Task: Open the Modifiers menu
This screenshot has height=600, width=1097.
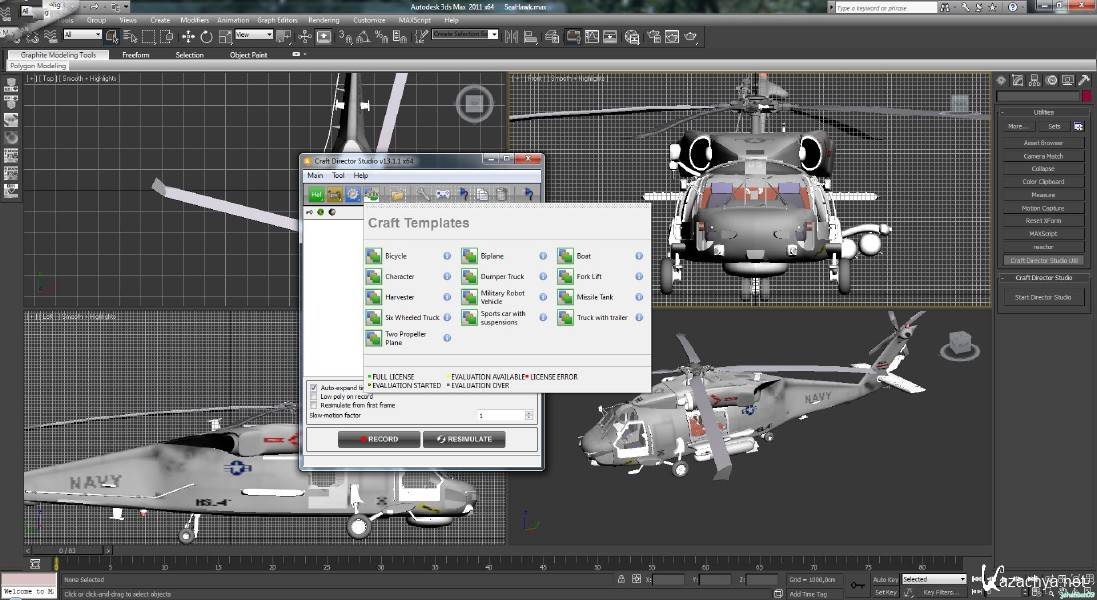Action: coord(194,20)
